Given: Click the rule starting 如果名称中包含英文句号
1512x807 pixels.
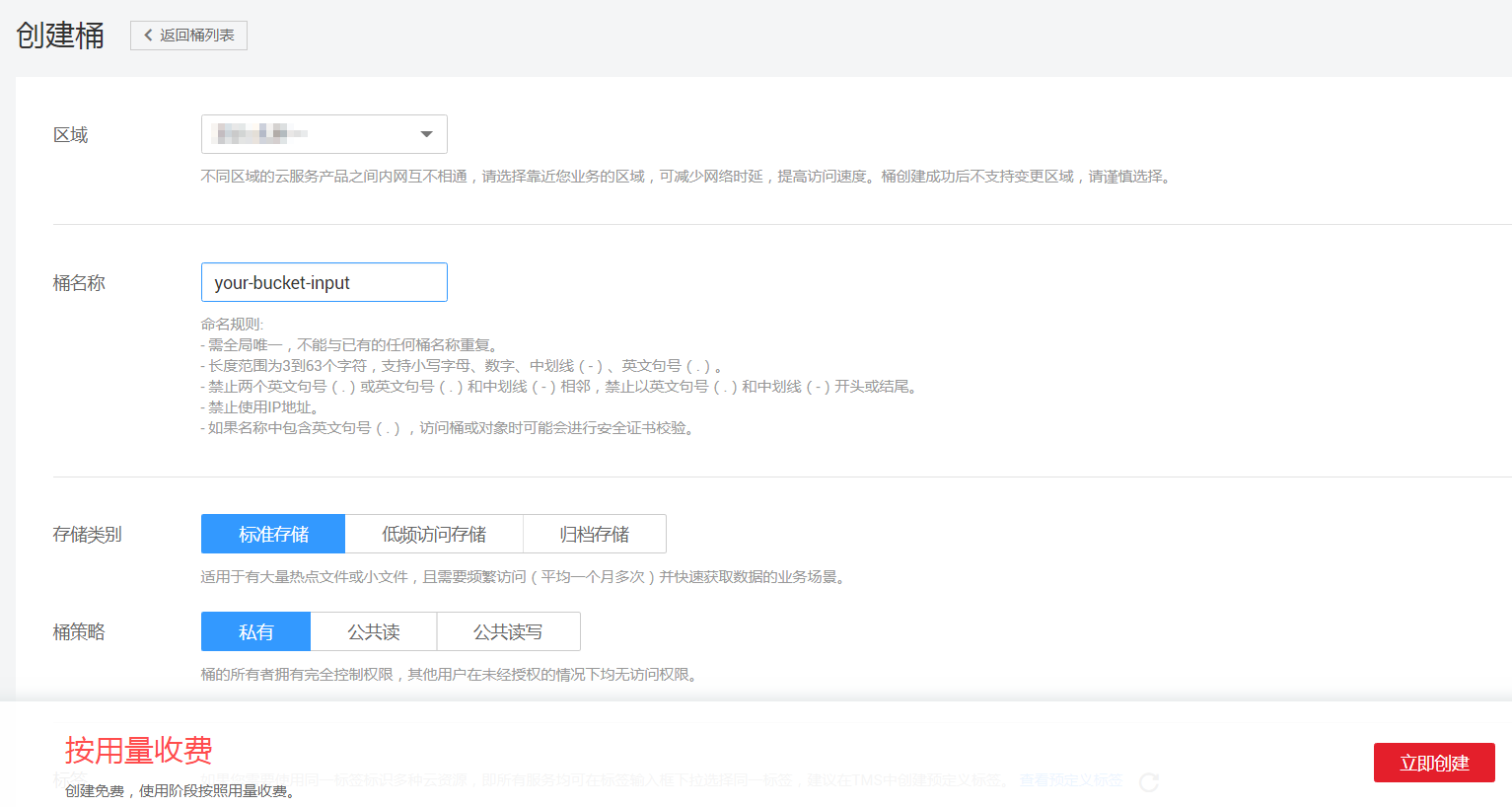Looking at the screenshot, I should tap(450, 427).
